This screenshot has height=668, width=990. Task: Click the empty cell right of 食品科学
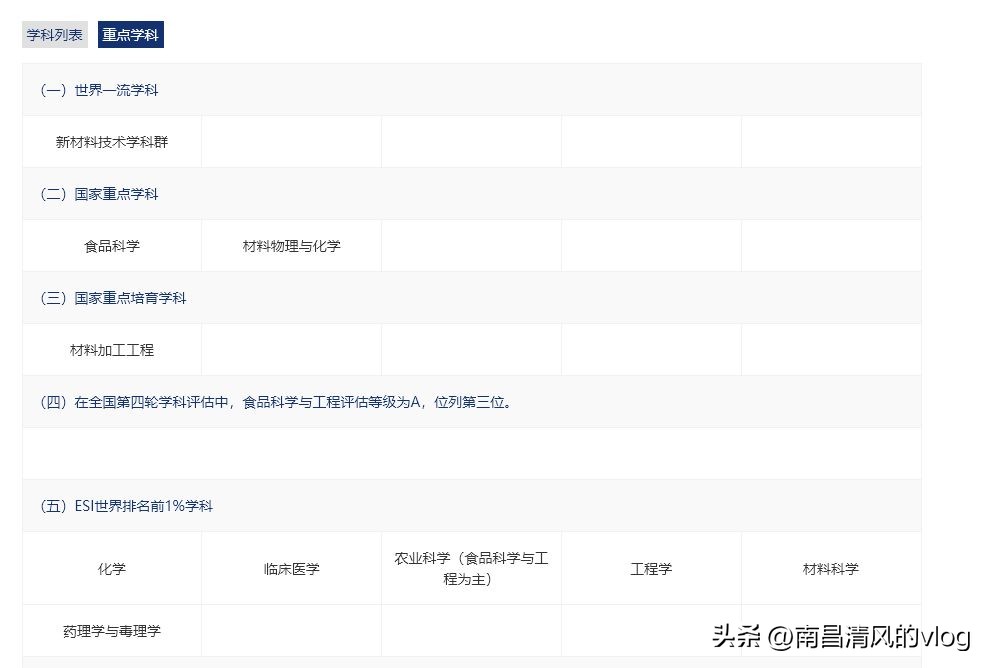pyautogui.click(x=471, y=245)
